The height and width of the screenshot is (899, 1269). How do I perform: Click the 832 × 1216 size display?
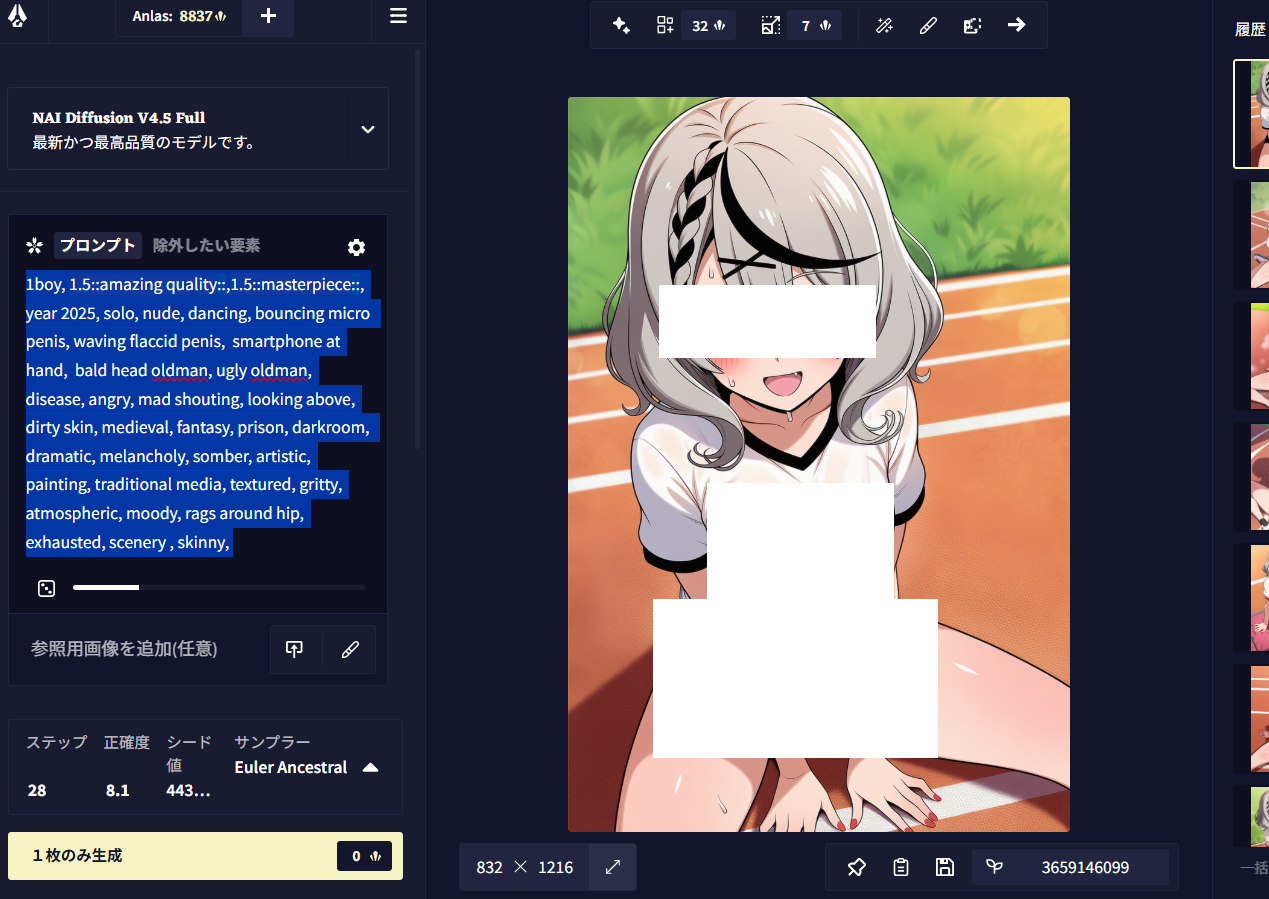(525, 867)
